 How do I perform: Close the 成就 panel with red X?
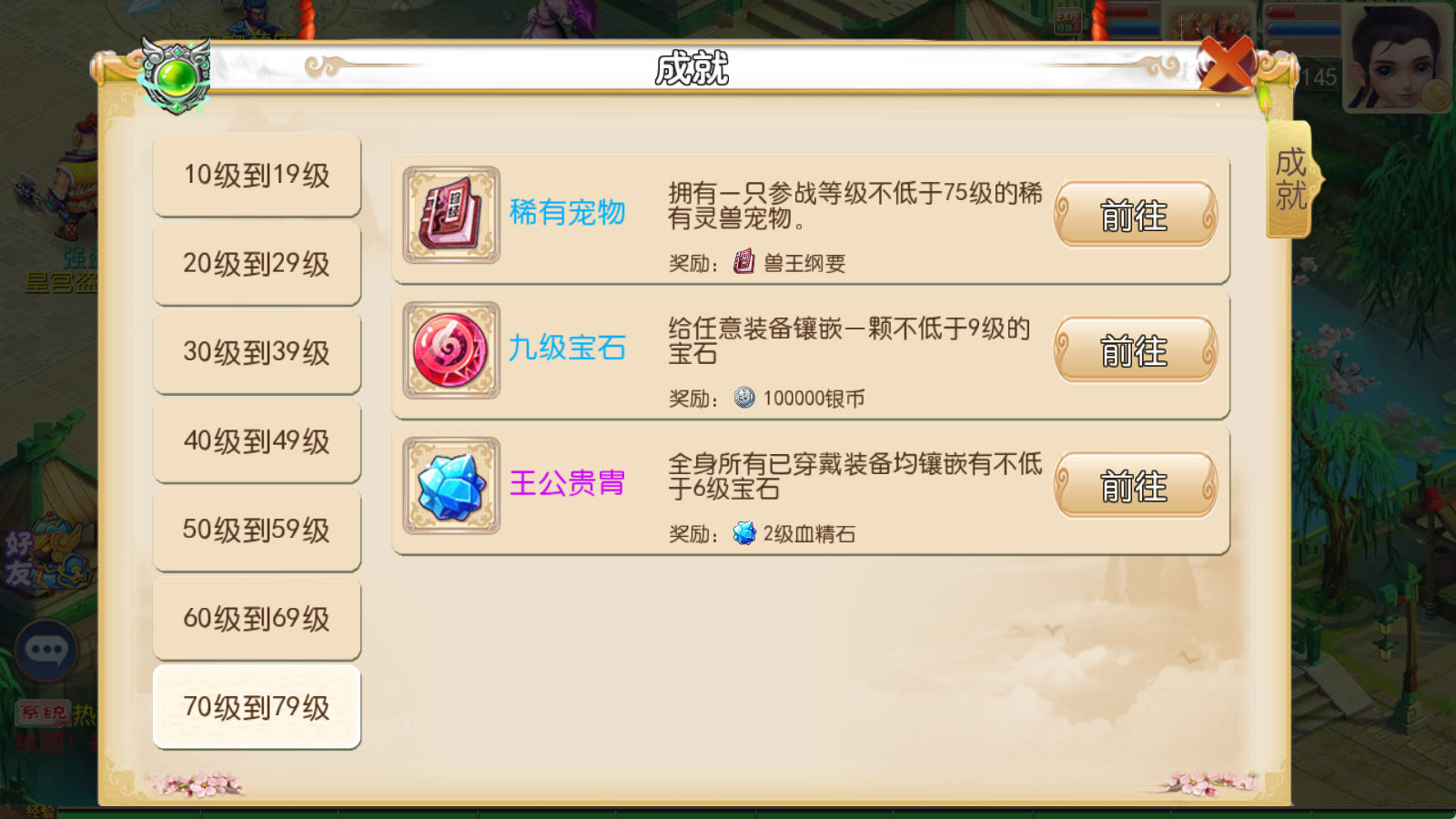tap(1226, 64)
